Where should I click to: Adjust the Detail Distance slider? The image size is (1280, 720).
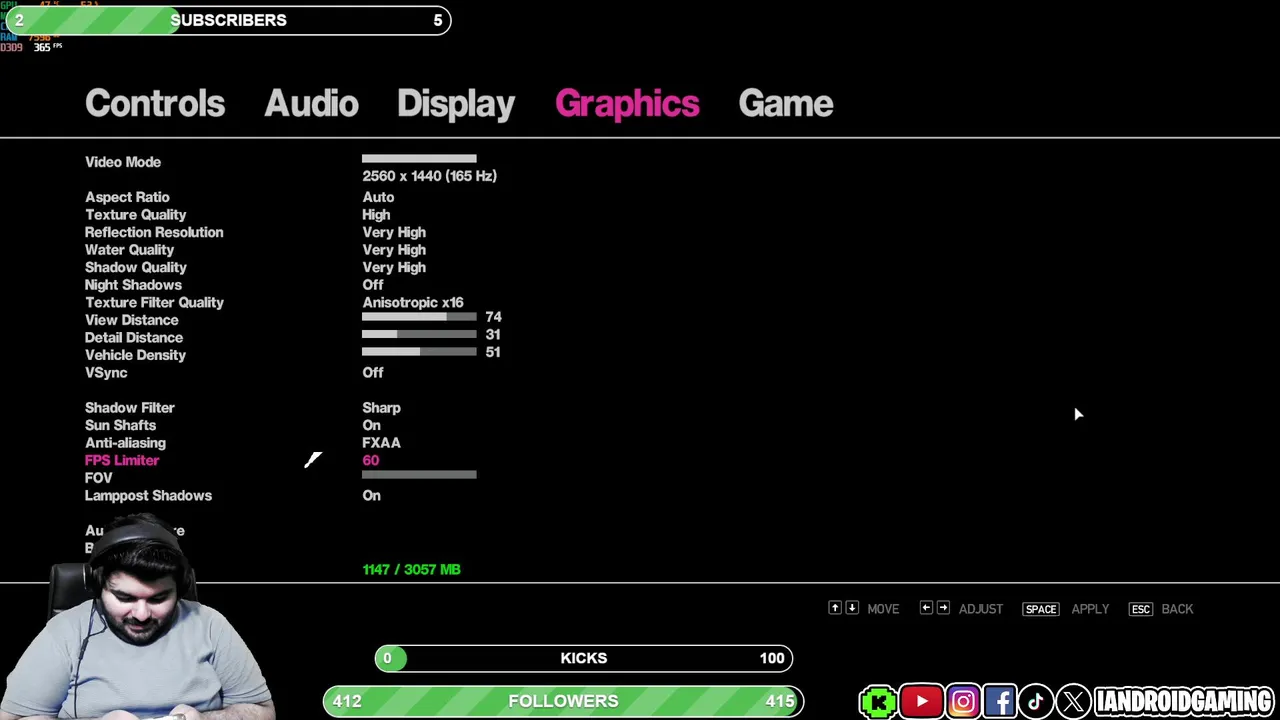[419, 334]
